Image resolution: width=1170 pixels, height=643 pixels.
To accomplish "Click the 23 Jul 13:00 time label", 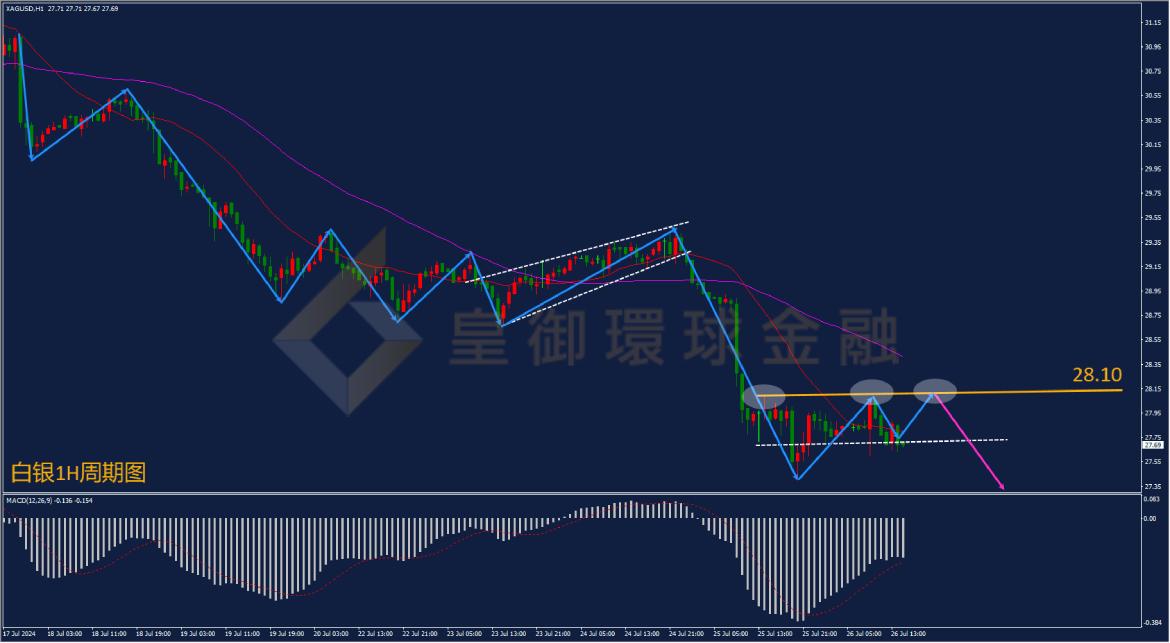I will pyautogui.click(x=509, y=634).
